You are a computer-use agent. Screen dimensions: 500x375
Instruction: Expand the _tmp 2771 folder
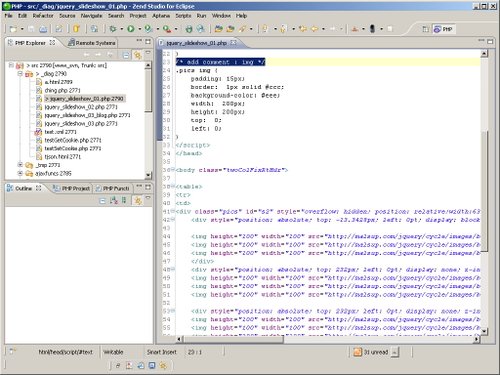pos(20,165)
